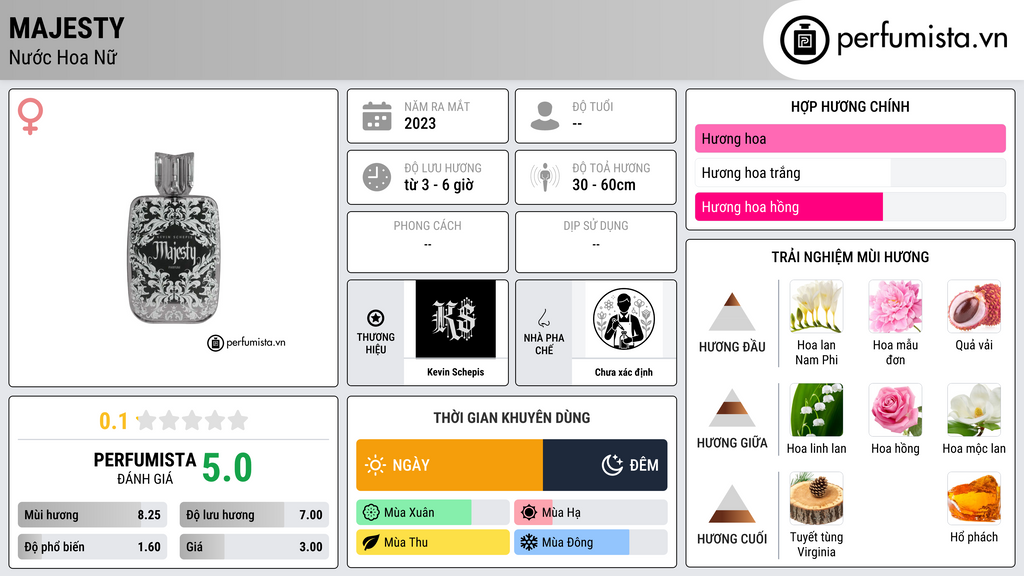
Task: Click the Thời gian khuyên dùng heading
Action: [x=512, y=417]
